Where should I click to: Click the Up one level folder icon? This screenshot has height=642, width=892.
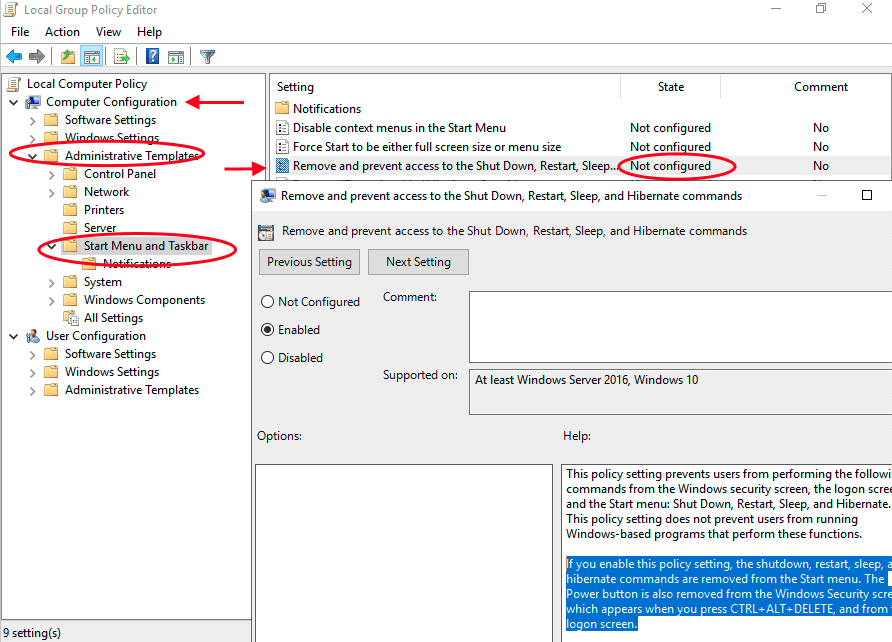(66, 56)
